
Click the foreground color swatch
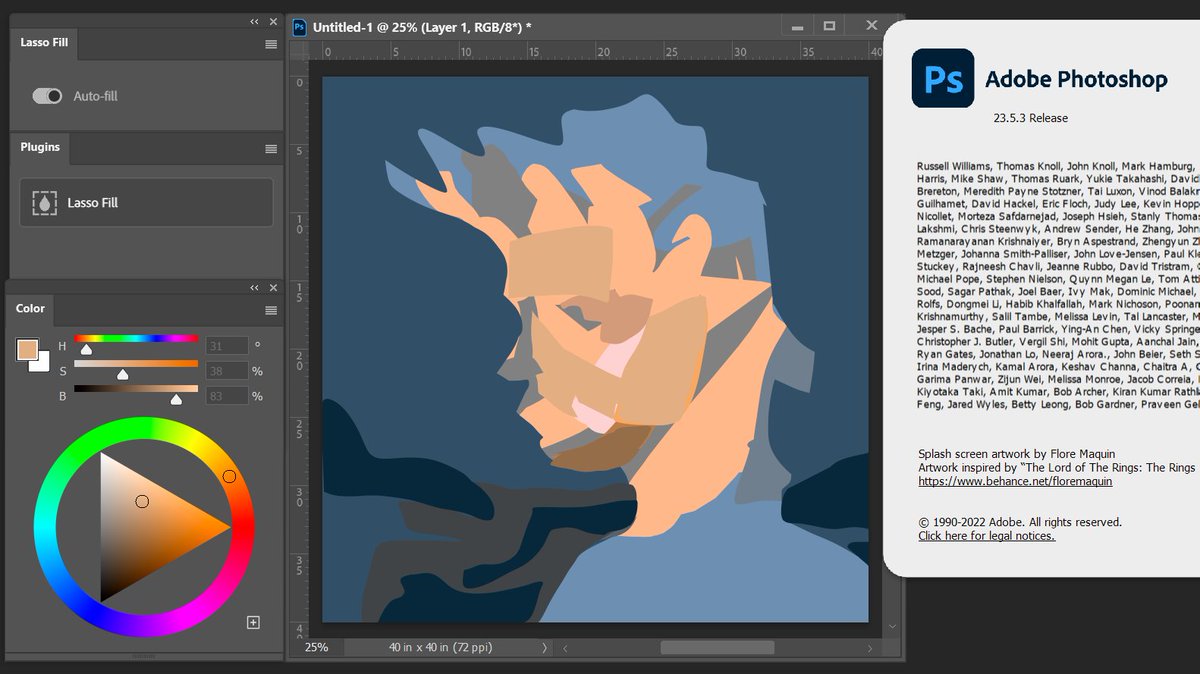pos(27,350)
